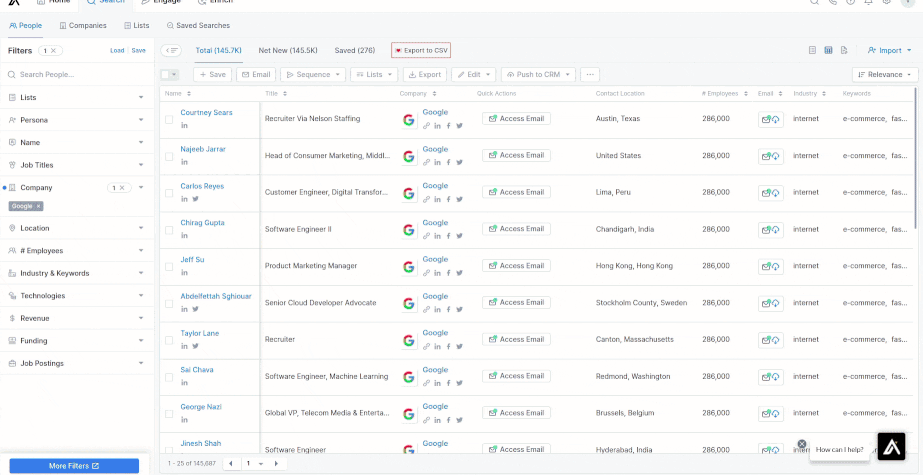Click Access Email for Jeff Su
Viewport: 923px width, 475px height.
pos(516,265)
